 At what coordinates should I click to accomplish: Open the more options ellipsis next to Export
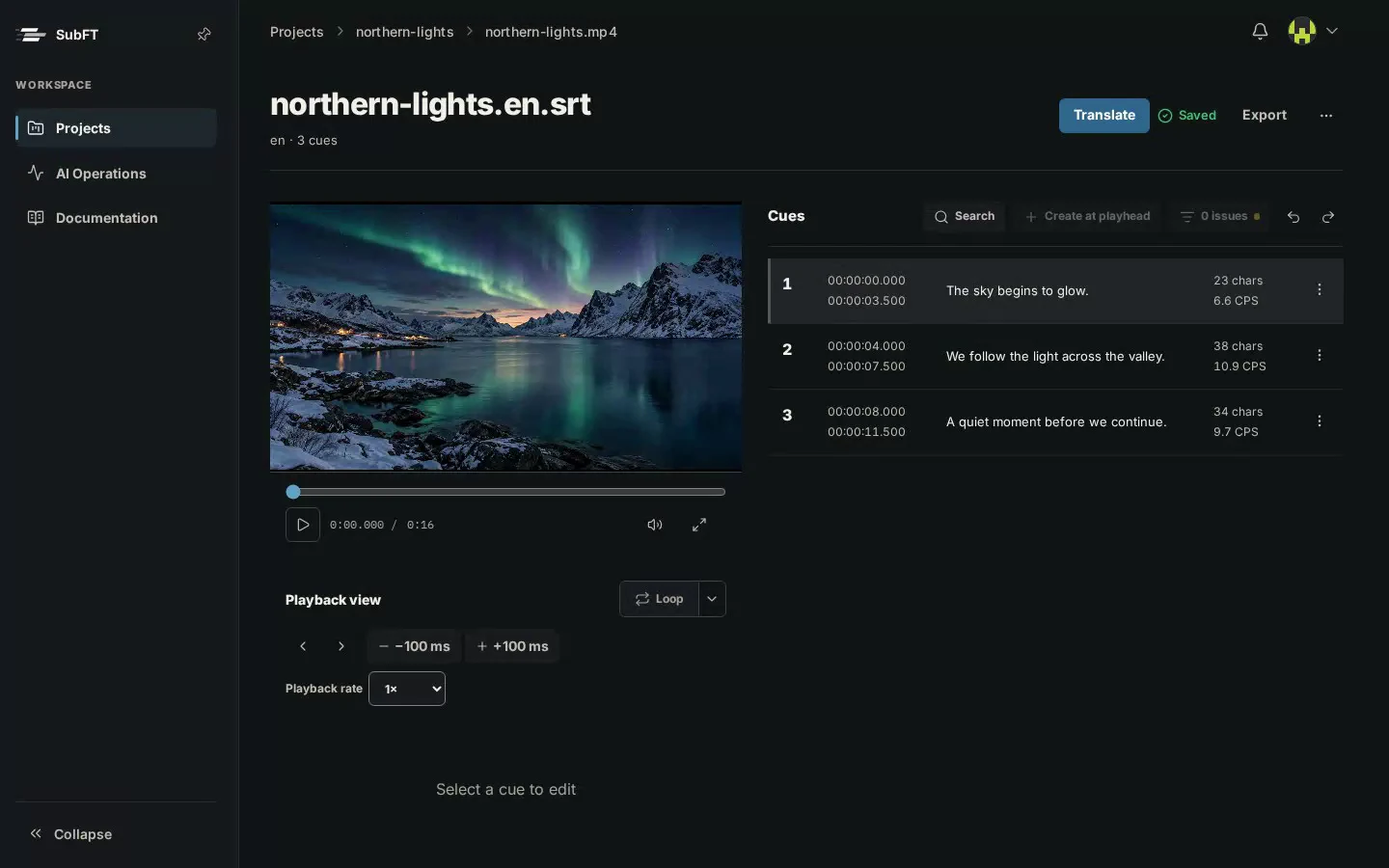1326,116
